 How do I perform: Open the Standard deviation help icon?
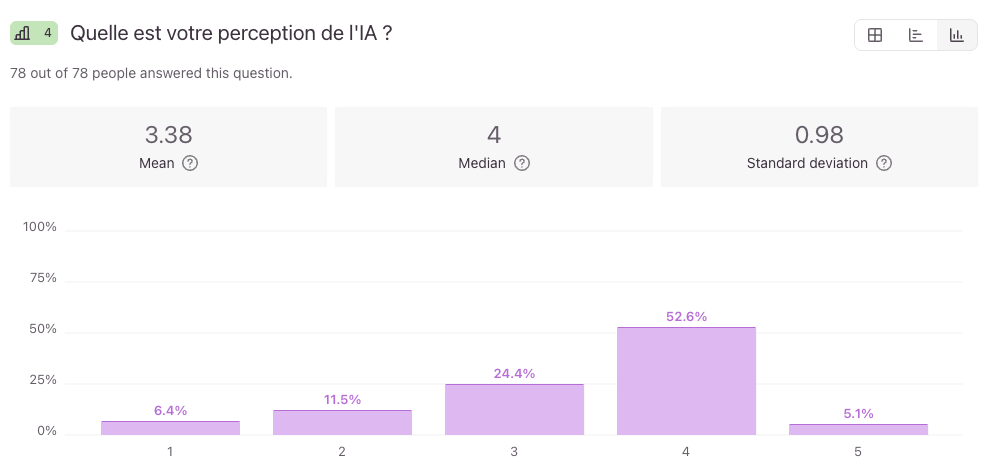click(884, 163)
